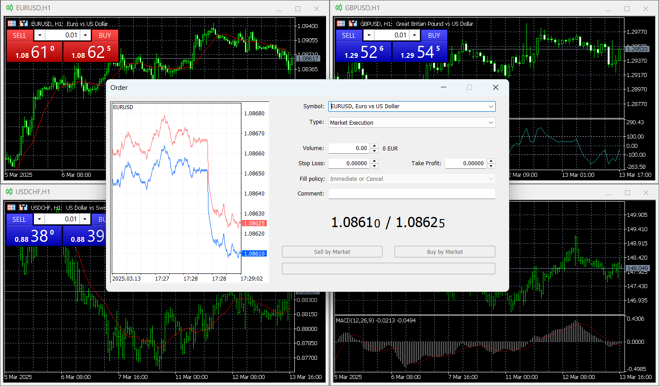The height and width of the screenshot is (387, 660).
Task: Toggle one-click trading panel icon on GBPUSD chart
Action: 341,24
